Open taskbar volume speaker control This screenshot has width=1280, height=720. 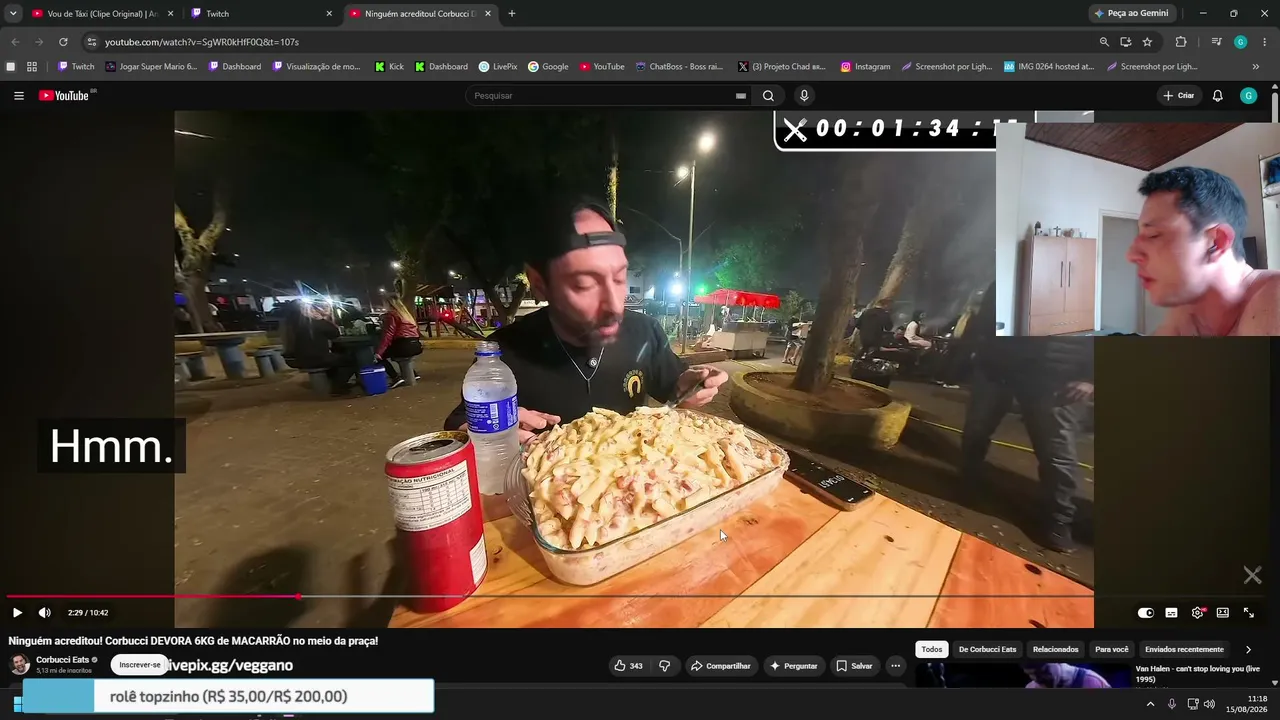coord(1209,704)
